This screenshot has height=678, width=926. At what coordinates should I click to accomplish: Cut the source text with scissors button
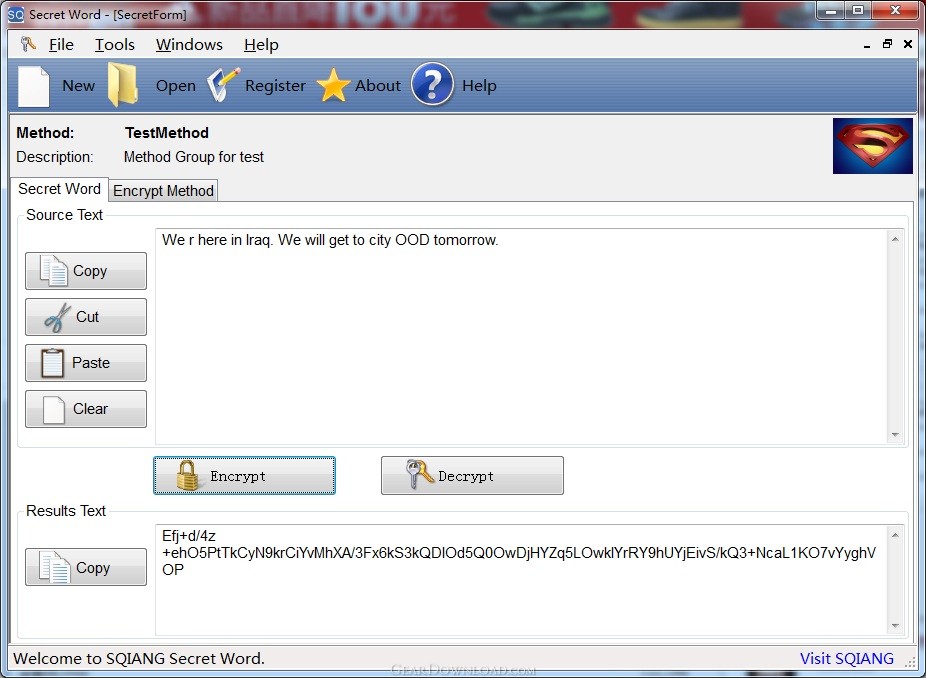pyautogui.click(x=86, y=317)
